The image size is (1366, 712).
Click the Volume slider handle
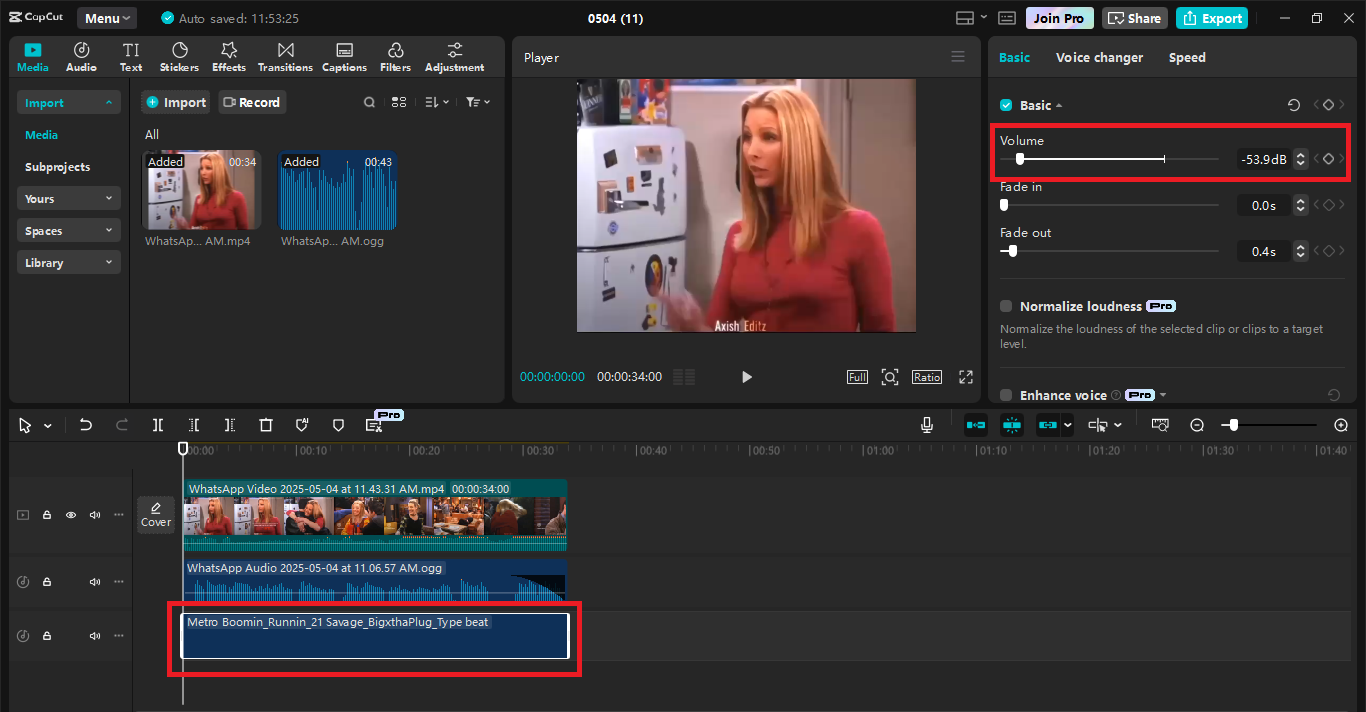tap(1019, 159)
